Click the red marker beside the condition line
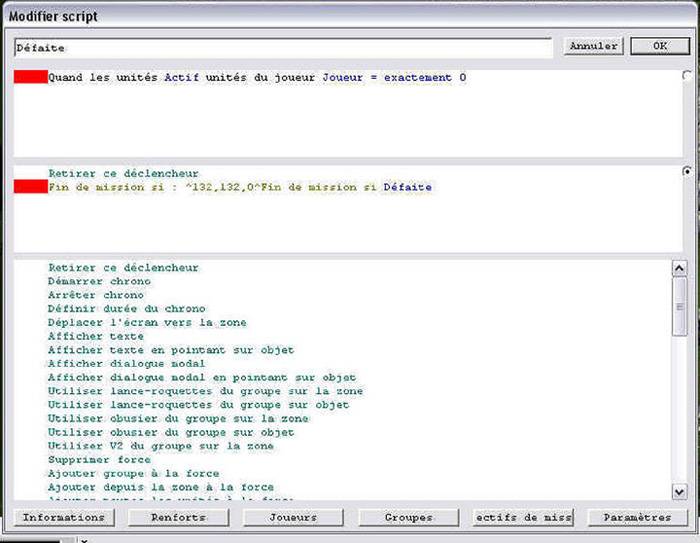The image size is (700, 543). tap(31, 77)
